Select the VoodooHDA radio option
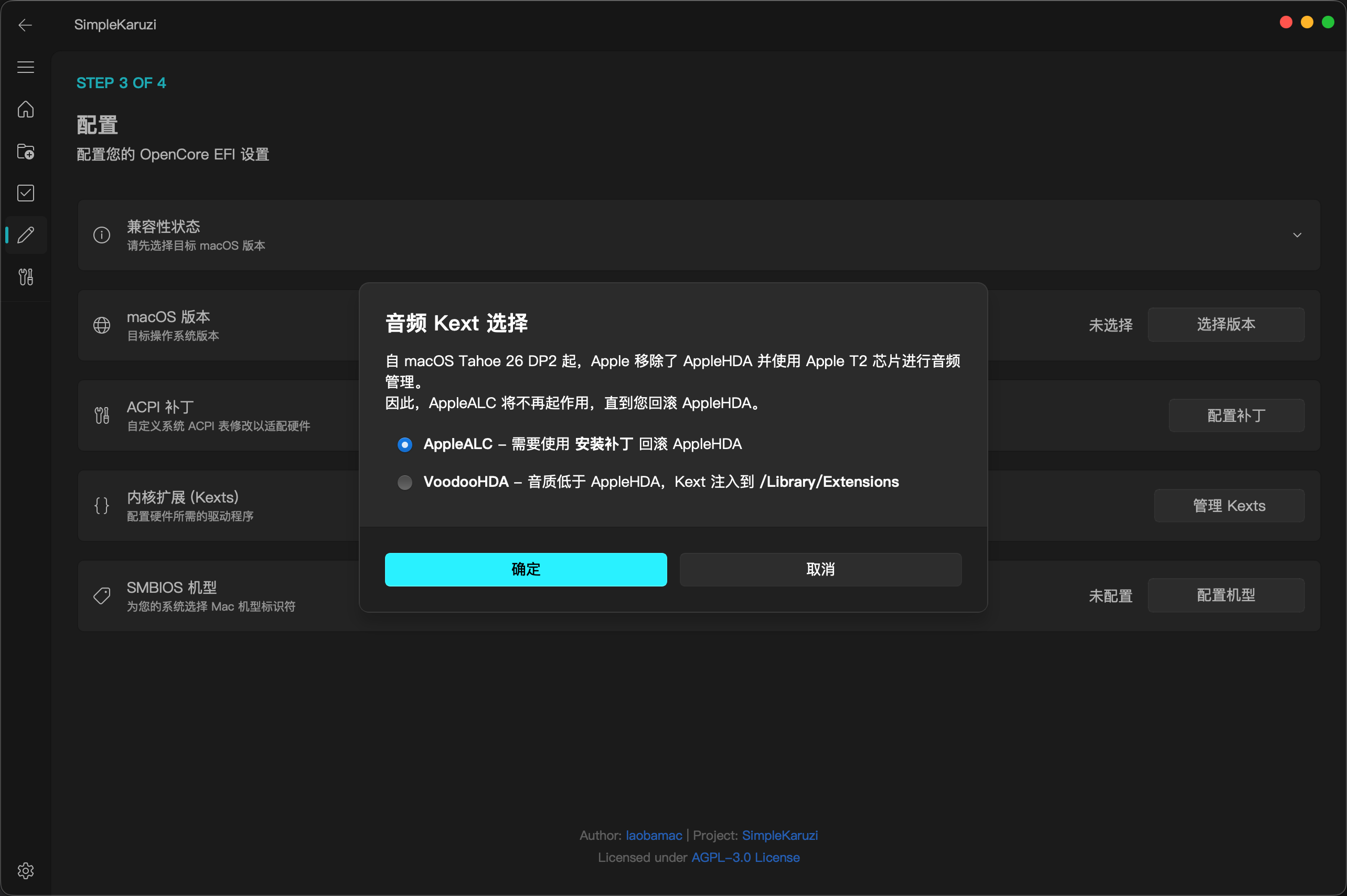Screen dimensions: 1347x896 click(404, 482)
